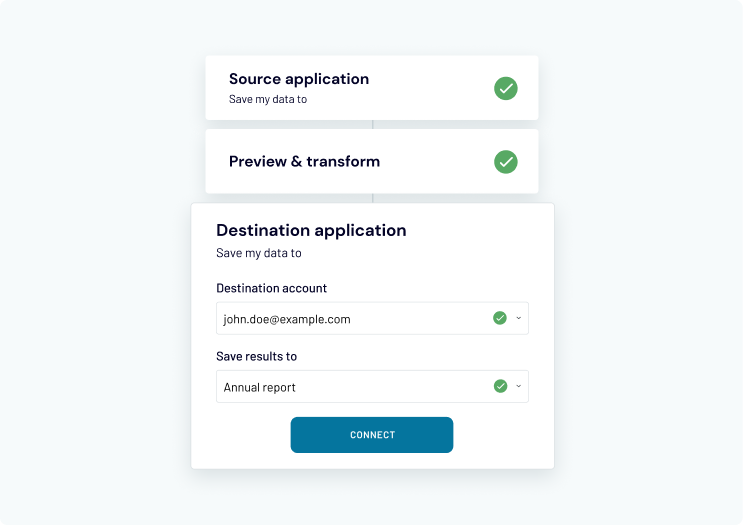The image size is (743, 526).
Task: Select the Annual report value text
Action: pos(260,387)
